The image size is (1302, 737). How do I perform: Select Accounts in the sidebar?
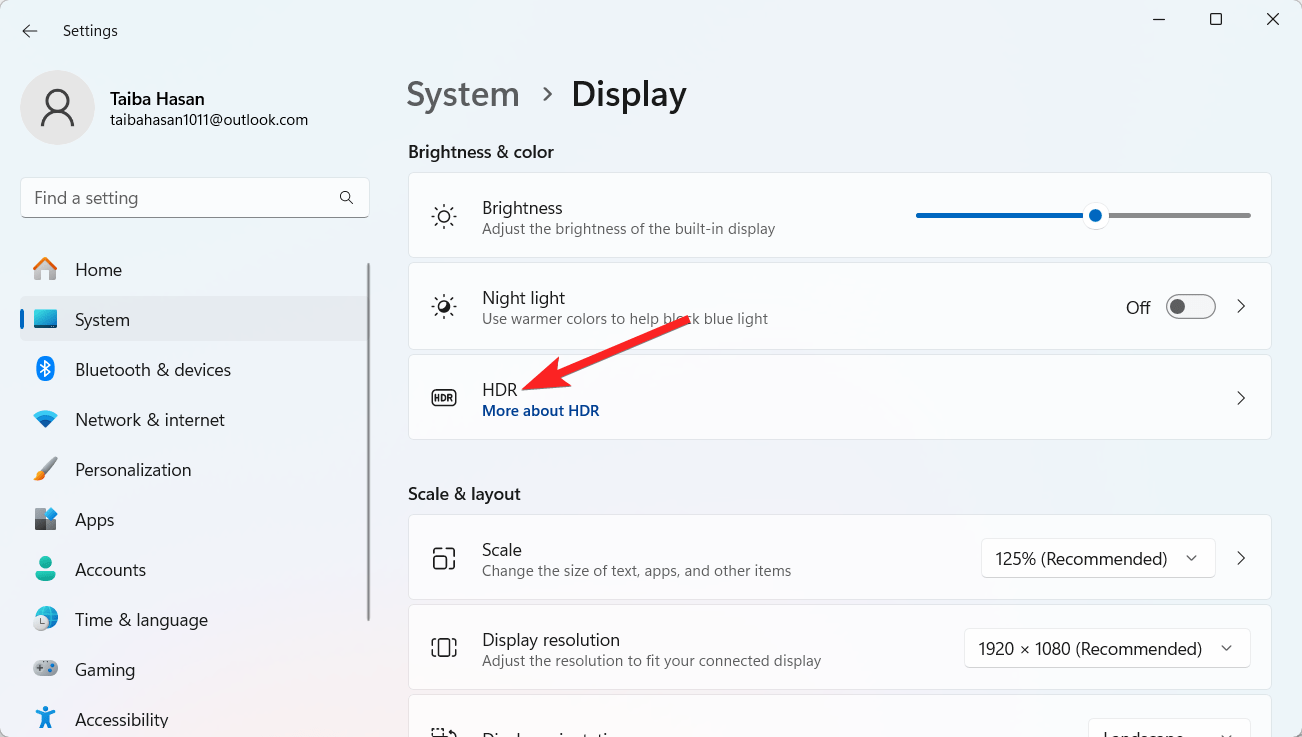point(110,570)
